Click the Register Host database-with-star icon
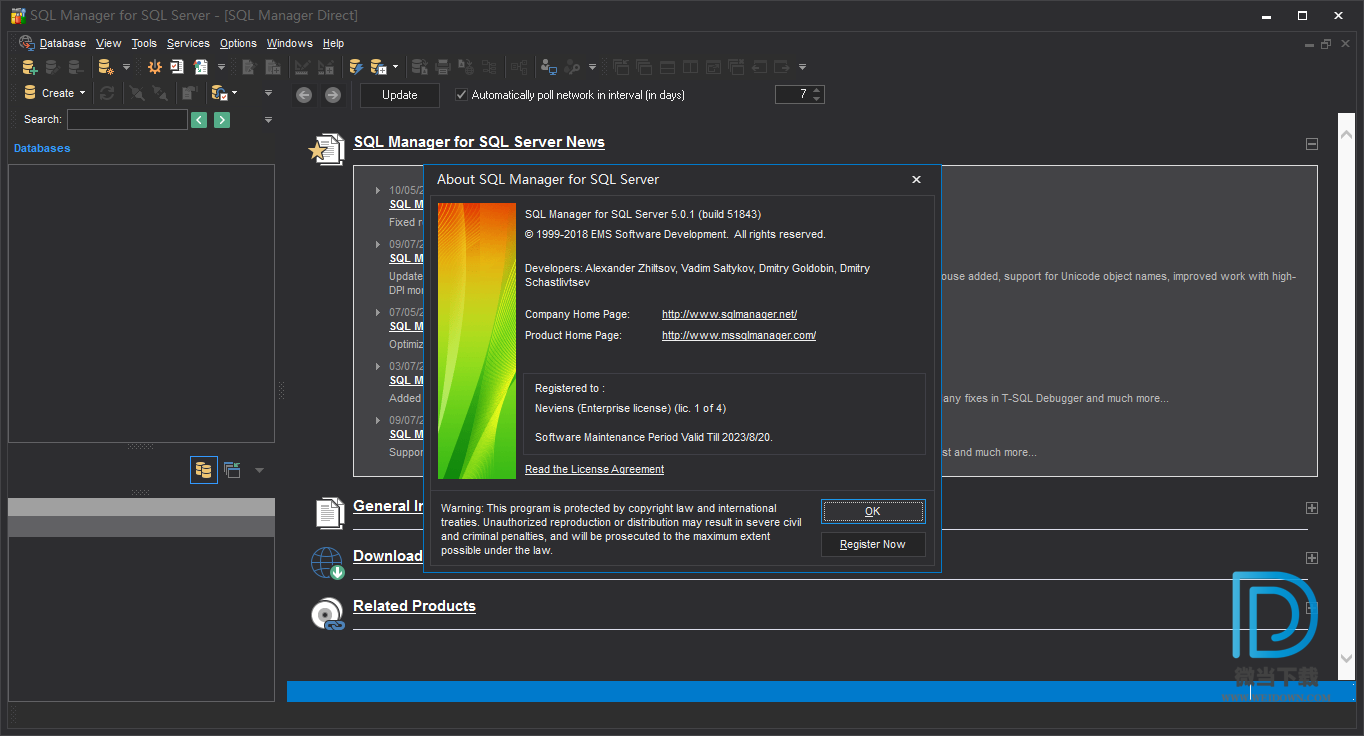Viewport: 1364px width, 736px height. 106,67
